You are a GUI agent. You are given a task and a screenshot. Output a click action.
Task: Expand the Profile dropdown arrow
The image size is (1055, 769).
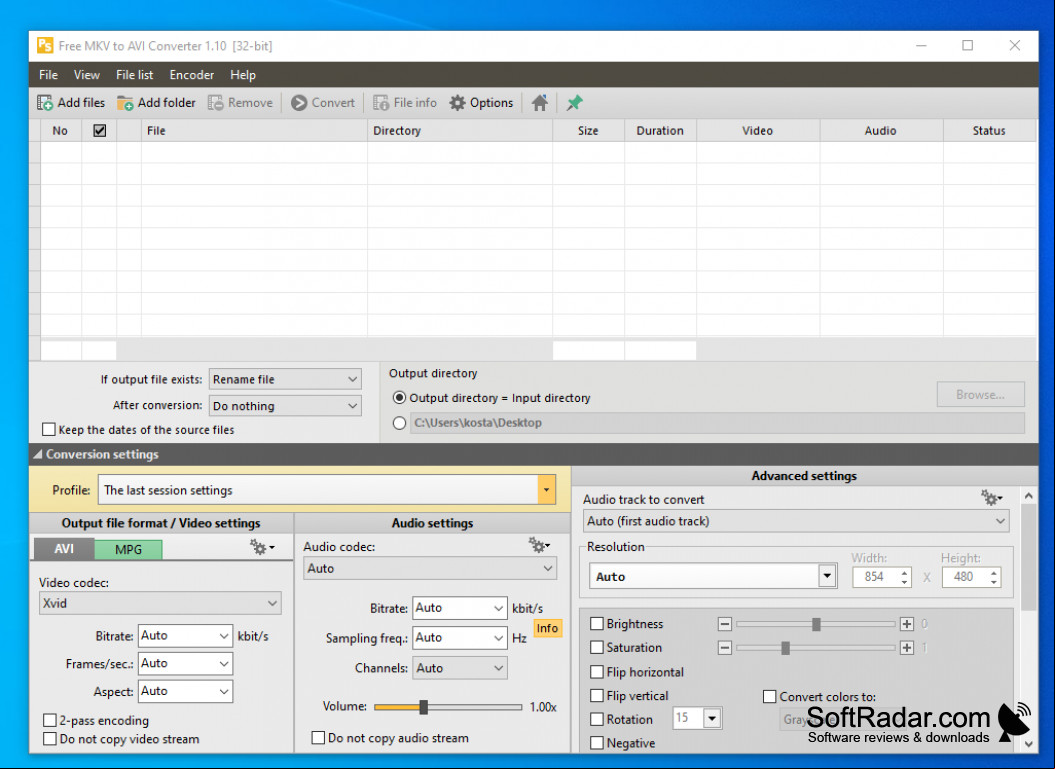[546, 490]
